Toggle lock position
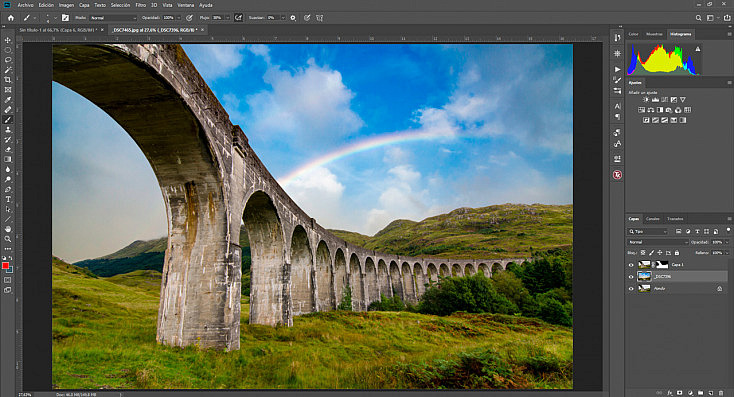 [660, 253]
